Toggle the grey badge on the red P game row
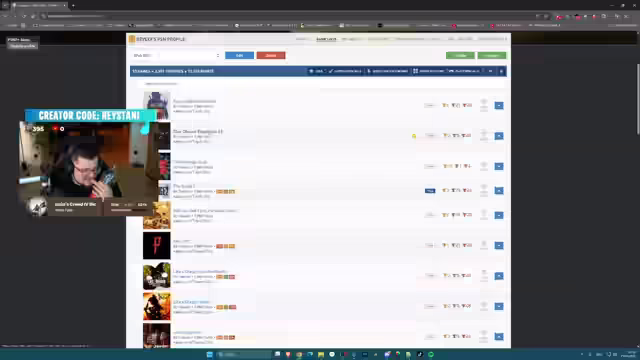This screenshot has height=360, width=640. point(430,245)
